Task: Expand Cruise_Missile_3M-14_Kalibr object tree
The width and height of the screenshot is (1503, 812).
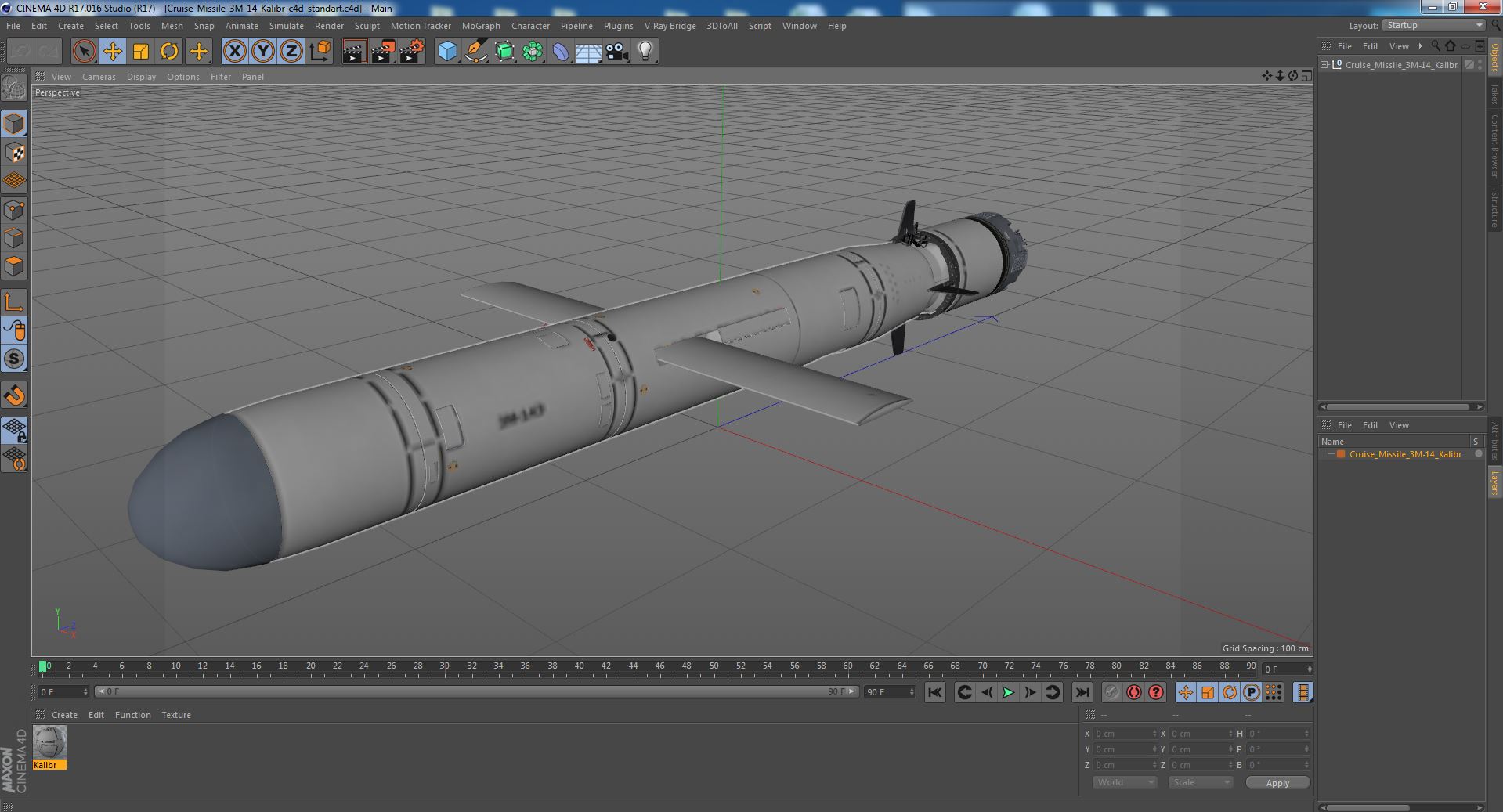Action: click(x=1324, y=65)
